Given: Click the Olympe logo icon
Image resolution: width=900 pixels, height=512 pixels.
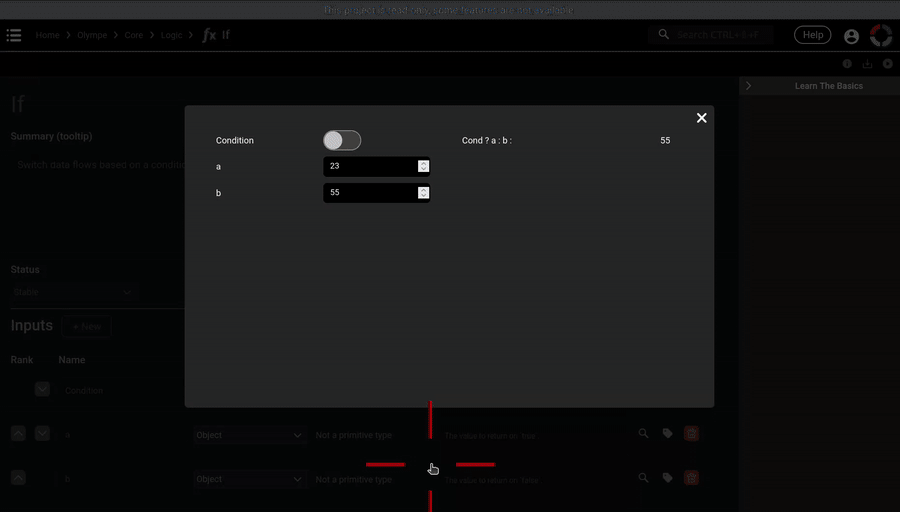Looking at the screenshot, I should 881,36.
